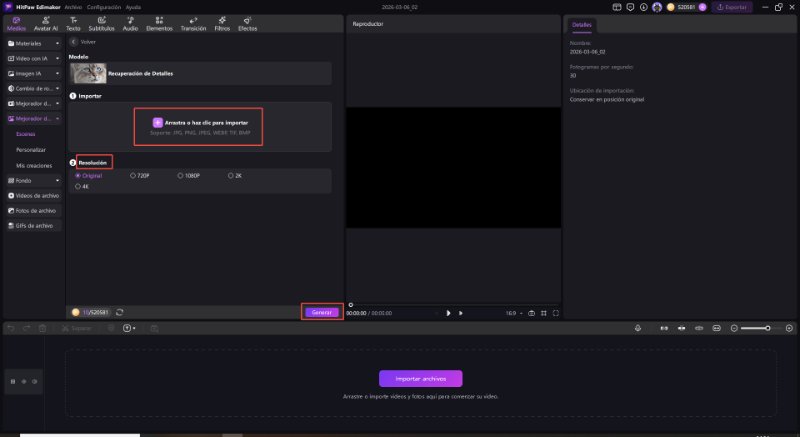Viewport: 800px width, 437px height.
Task: Select the Original resolution option
Action: (79, 175)
